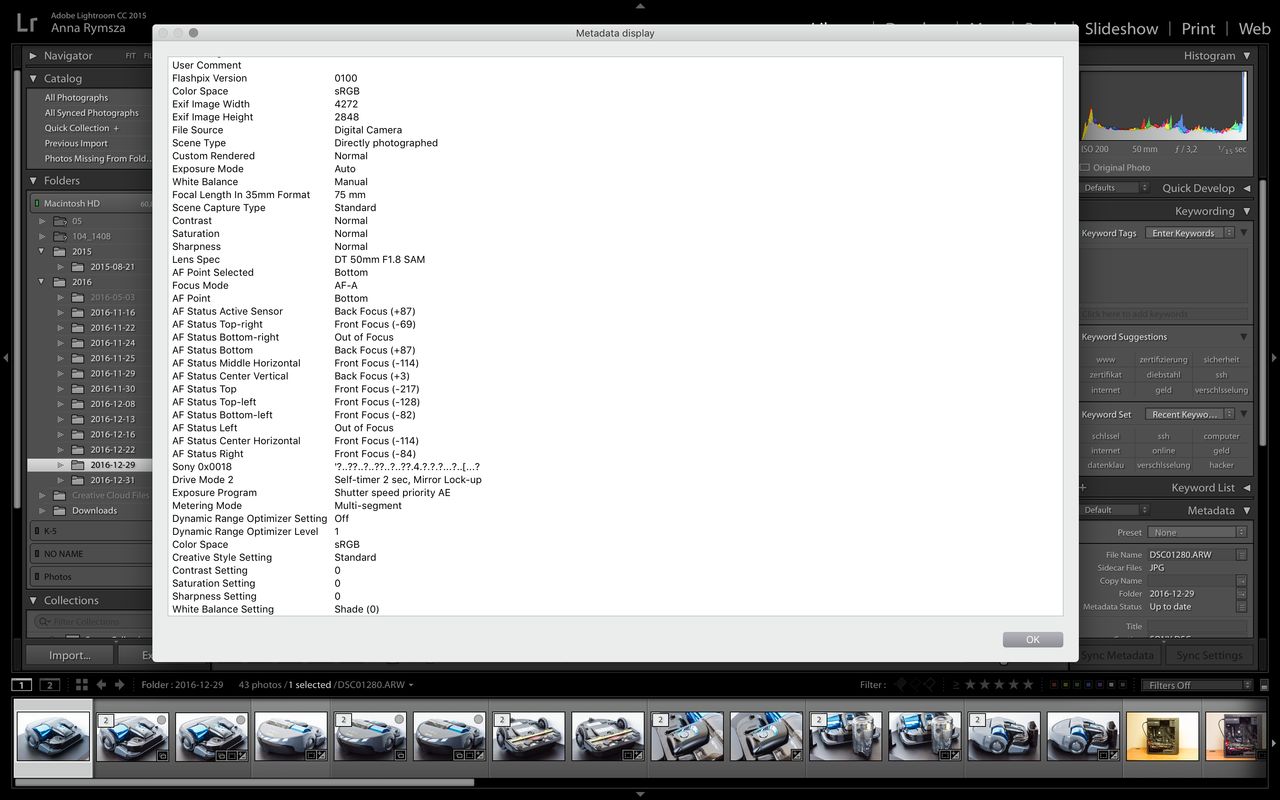Collapse the Keywording panel

point(1246,211)
